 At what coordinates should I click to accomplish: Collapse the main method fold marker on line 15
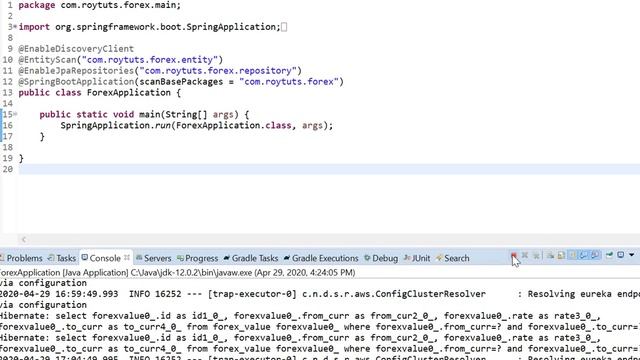pyautogui.click(x=15, y=114)
